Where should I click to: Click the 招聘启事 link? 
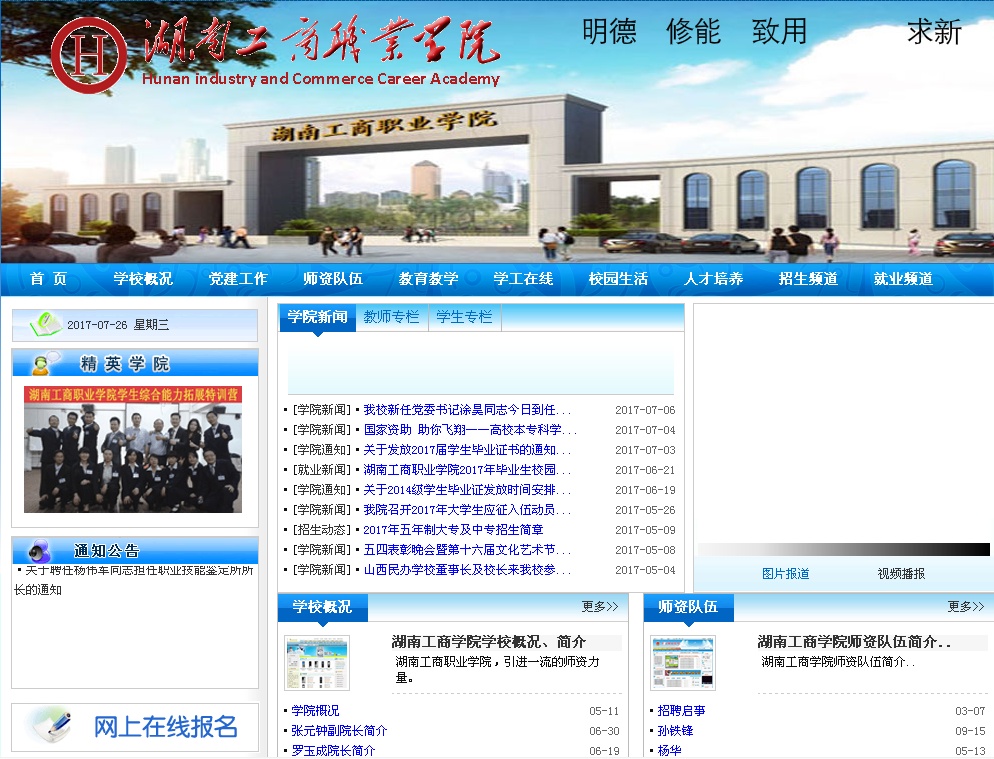pos(681,711)
